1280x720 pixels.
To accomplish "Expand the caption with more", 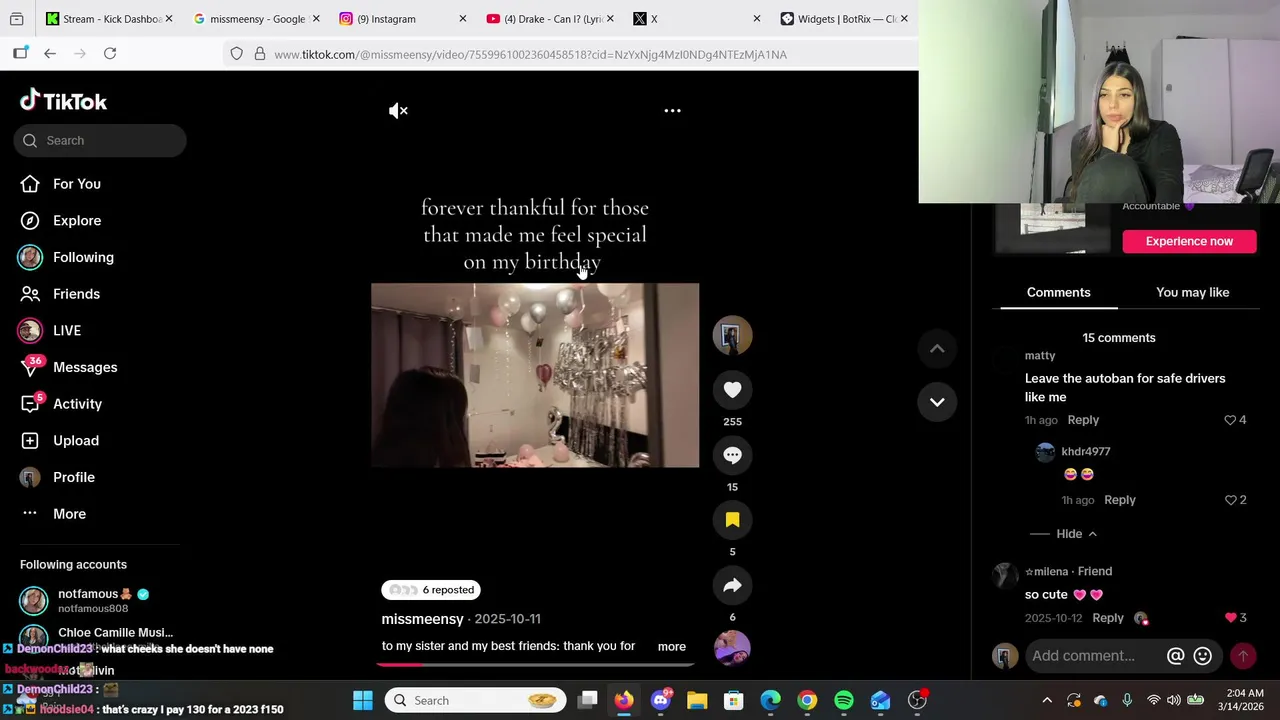I will click(x=672, y=647).
